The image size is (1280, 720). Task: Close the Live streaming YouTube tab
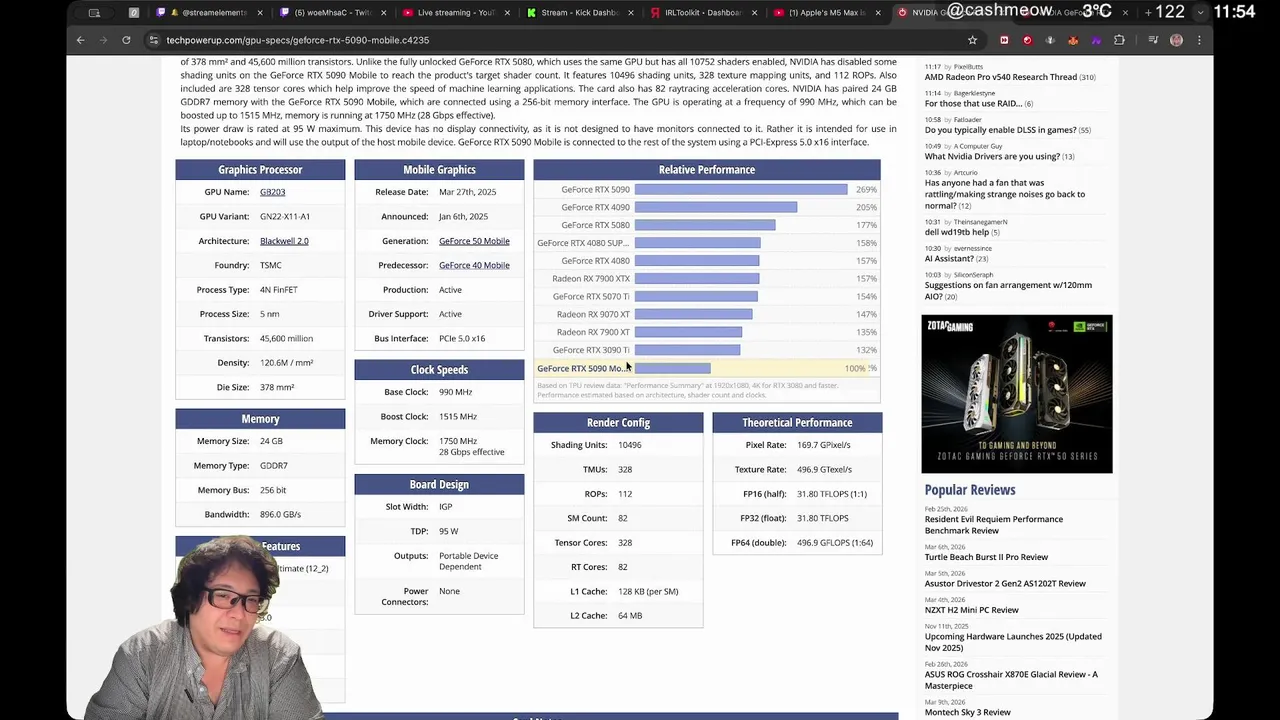[x=508, y=13]
